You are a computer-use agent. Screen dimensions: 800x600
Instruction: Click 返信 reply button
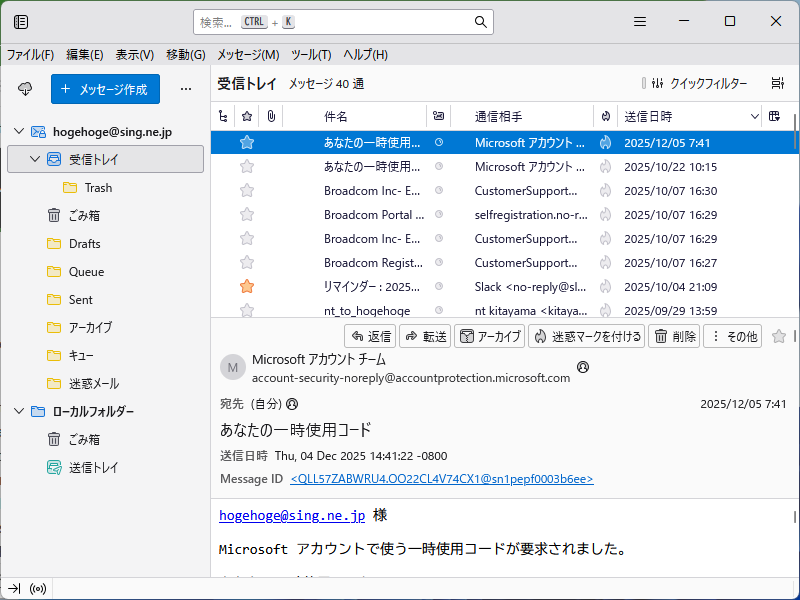(x=370, y=336)
